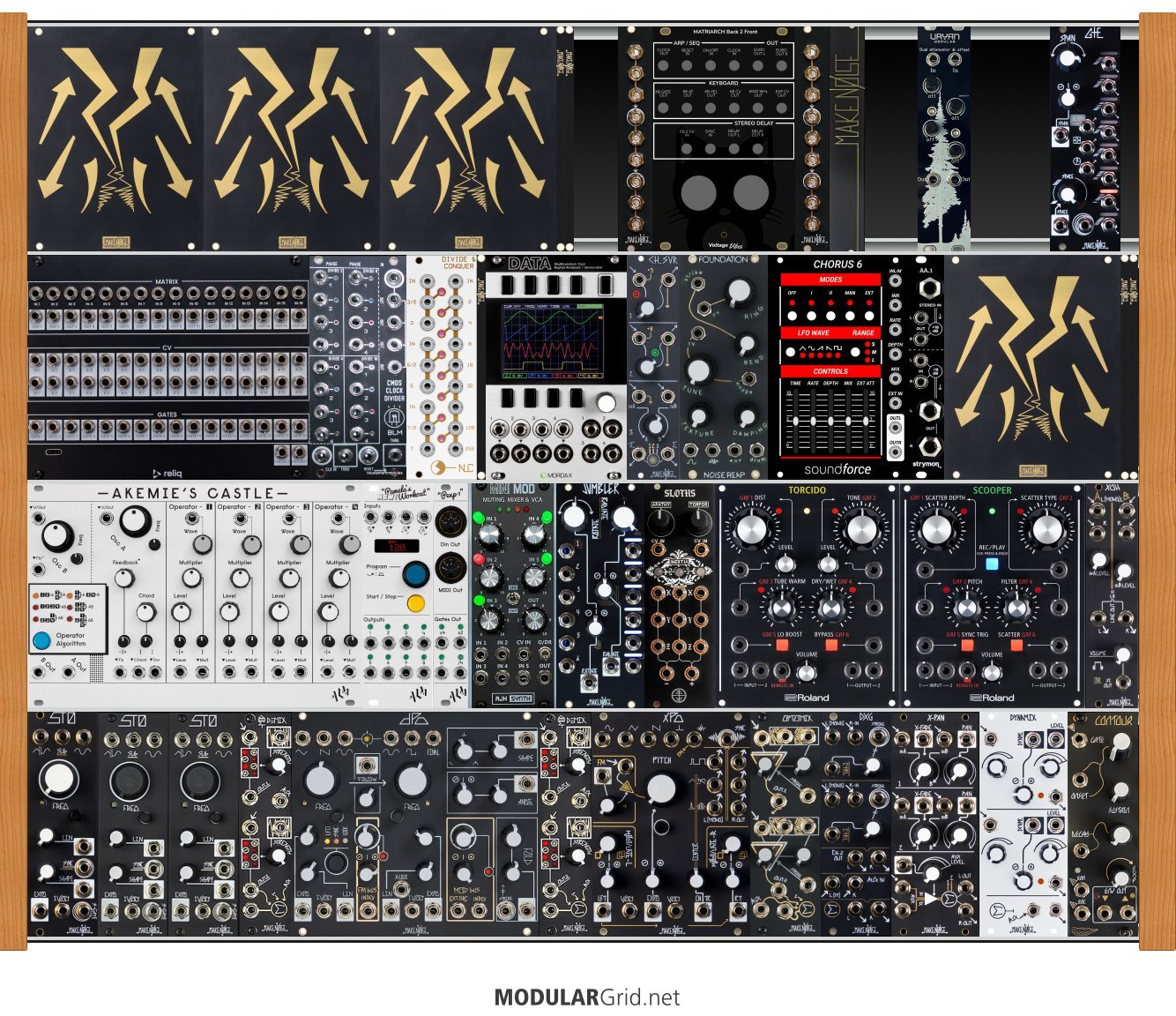Click the DAMPING knob on Foundation
The width and height of the screenshot is (1176, 1016).
[x=746, y=416]
